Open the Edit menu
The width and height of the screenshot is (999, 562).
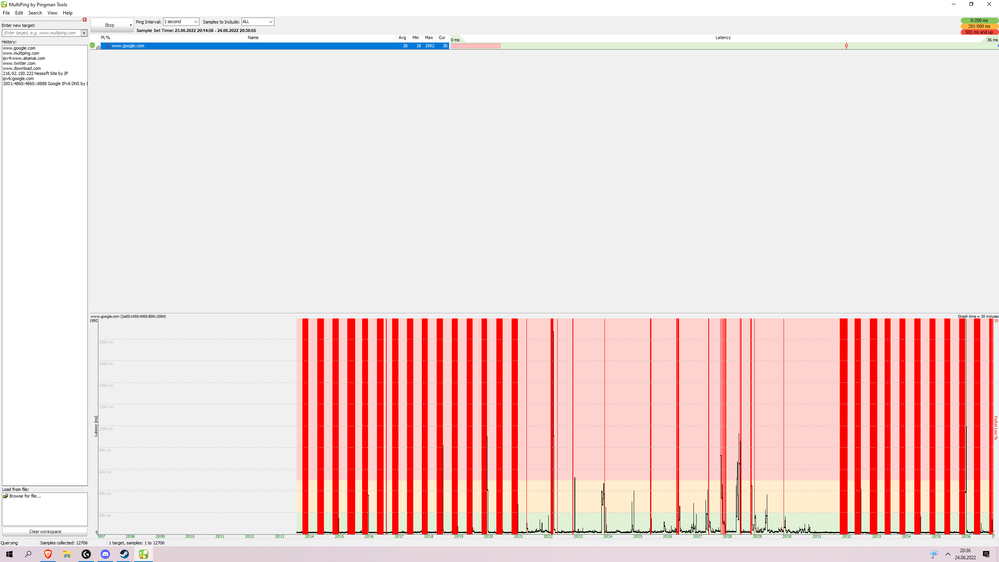tap(19, 13)
